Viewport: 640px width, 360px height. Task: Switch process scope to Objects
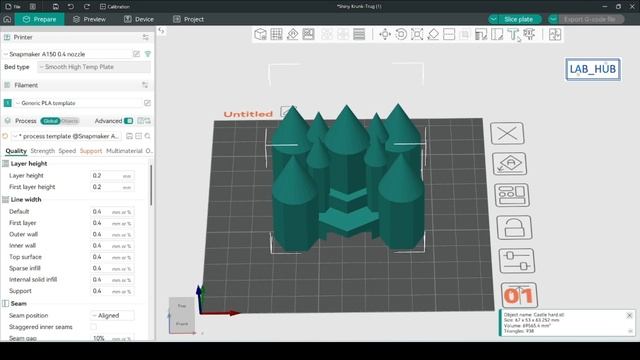(x=70, y=121)
